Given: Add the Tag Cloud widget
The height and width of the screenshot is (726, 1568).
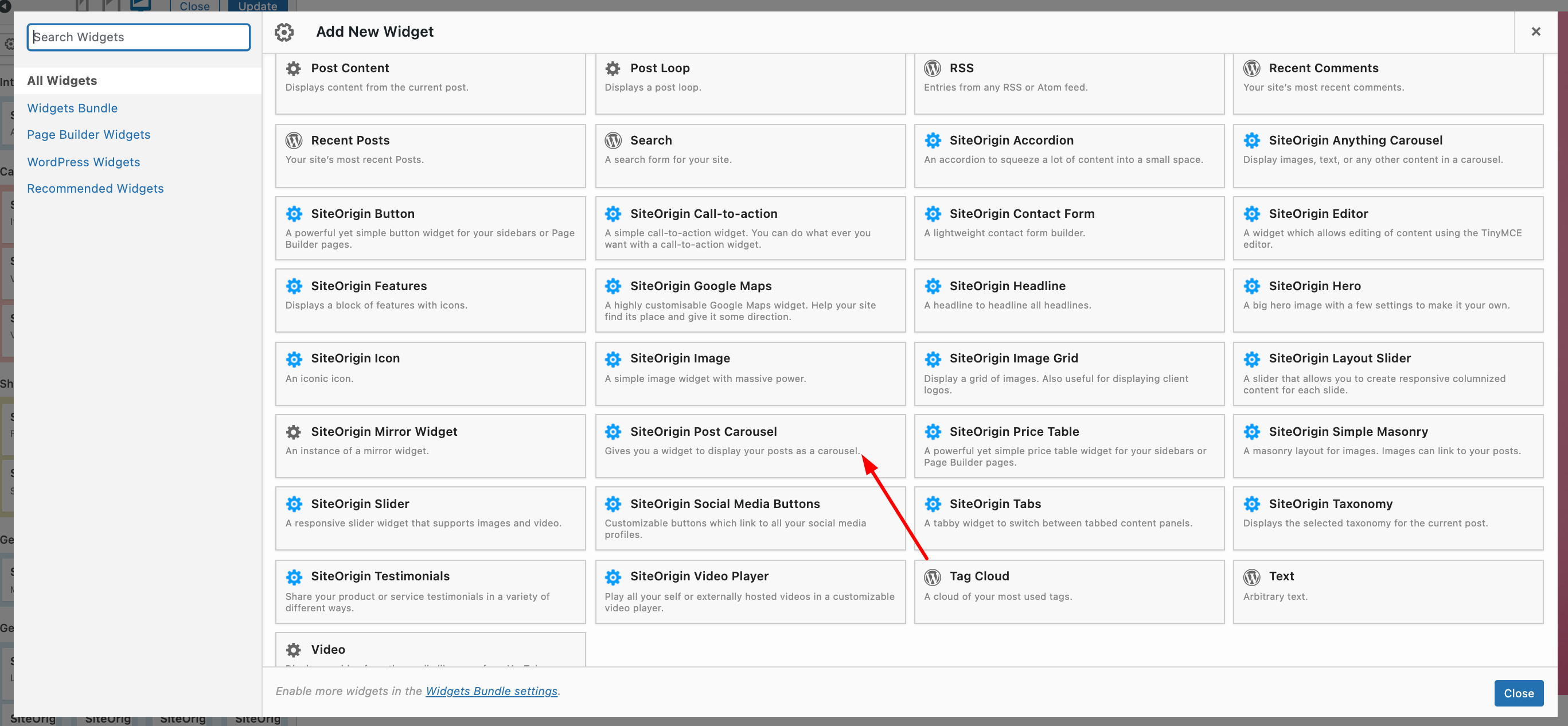Looking at the screenshot, I should (1069, 591).
